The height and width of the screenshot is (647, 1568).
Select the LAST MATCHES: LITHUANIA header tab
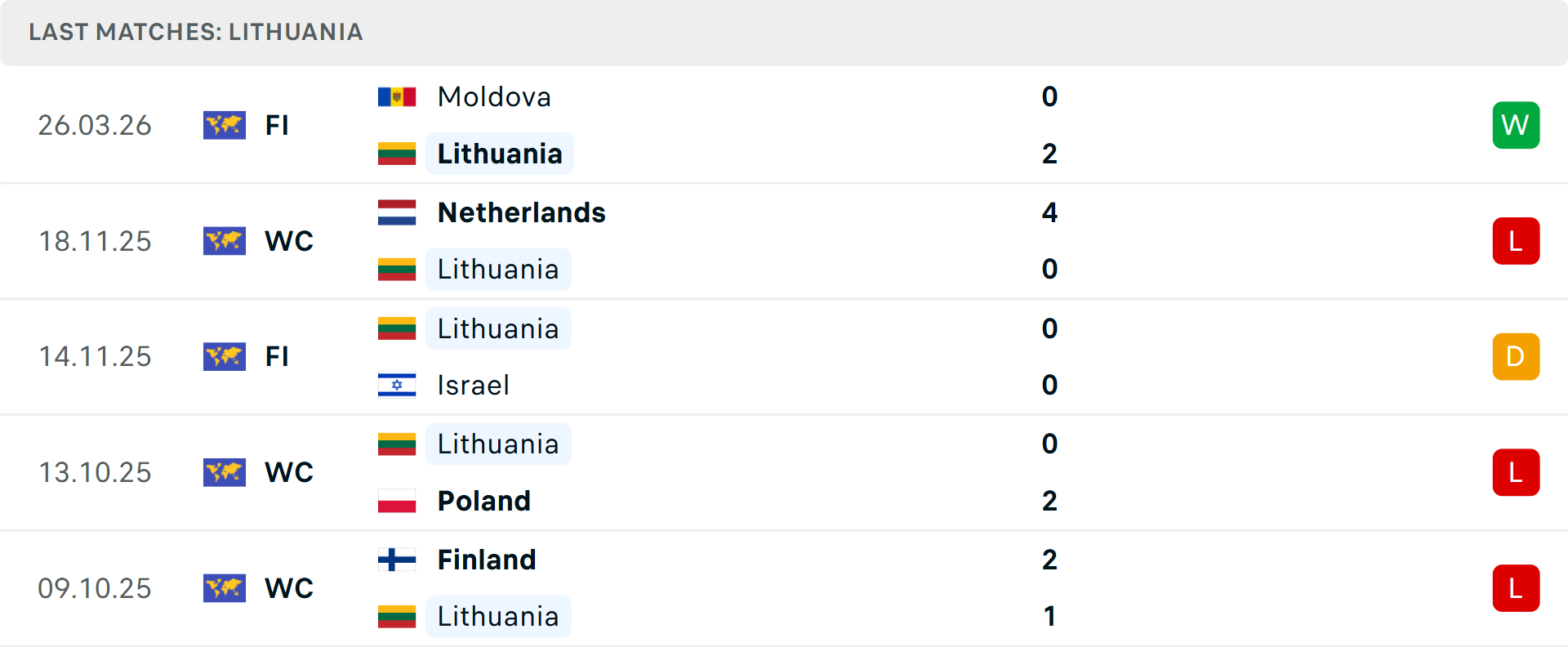[x=196, y=33]
